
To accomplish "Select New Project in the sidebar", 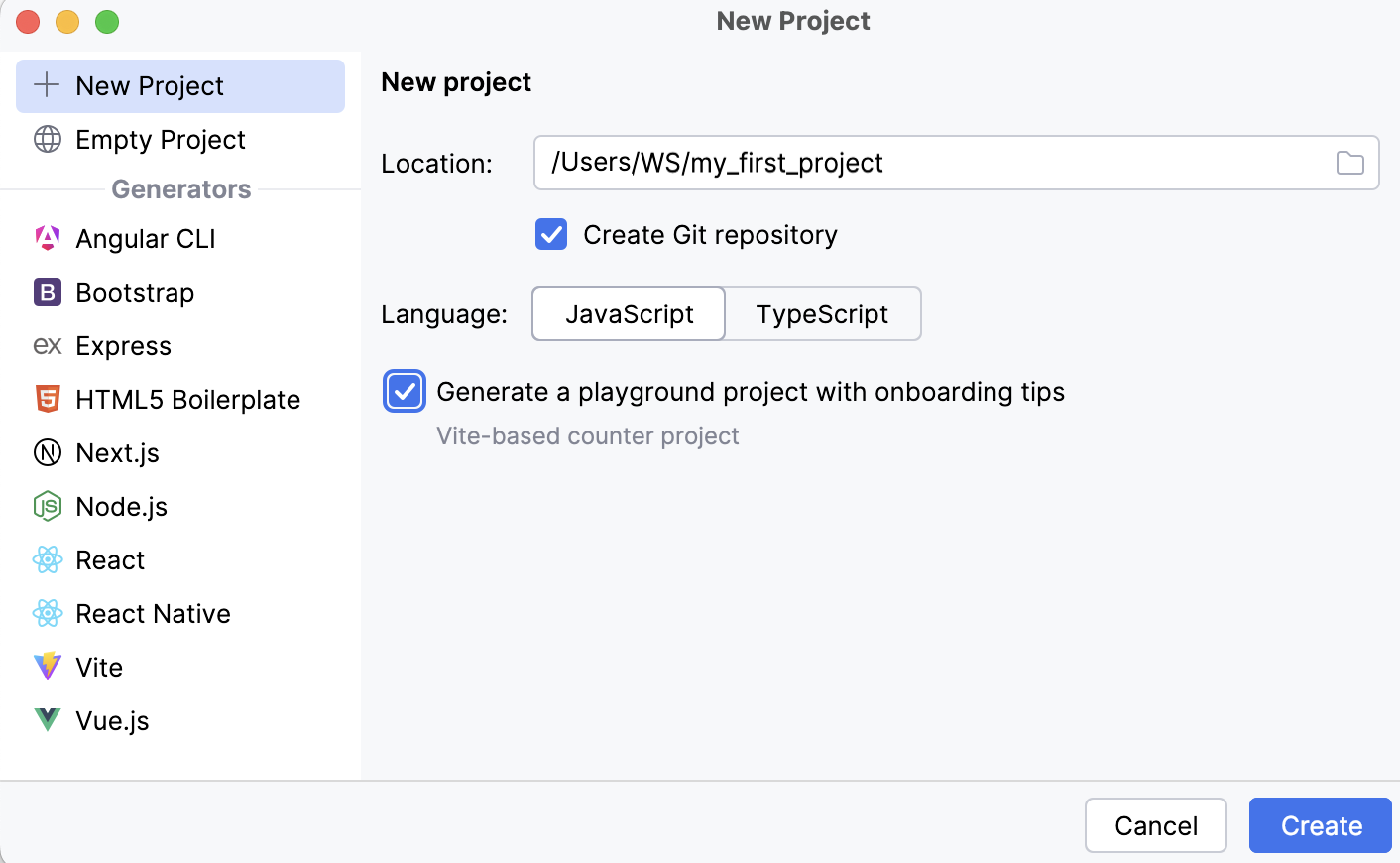I will pyautogui.click(x=149, y=86).
